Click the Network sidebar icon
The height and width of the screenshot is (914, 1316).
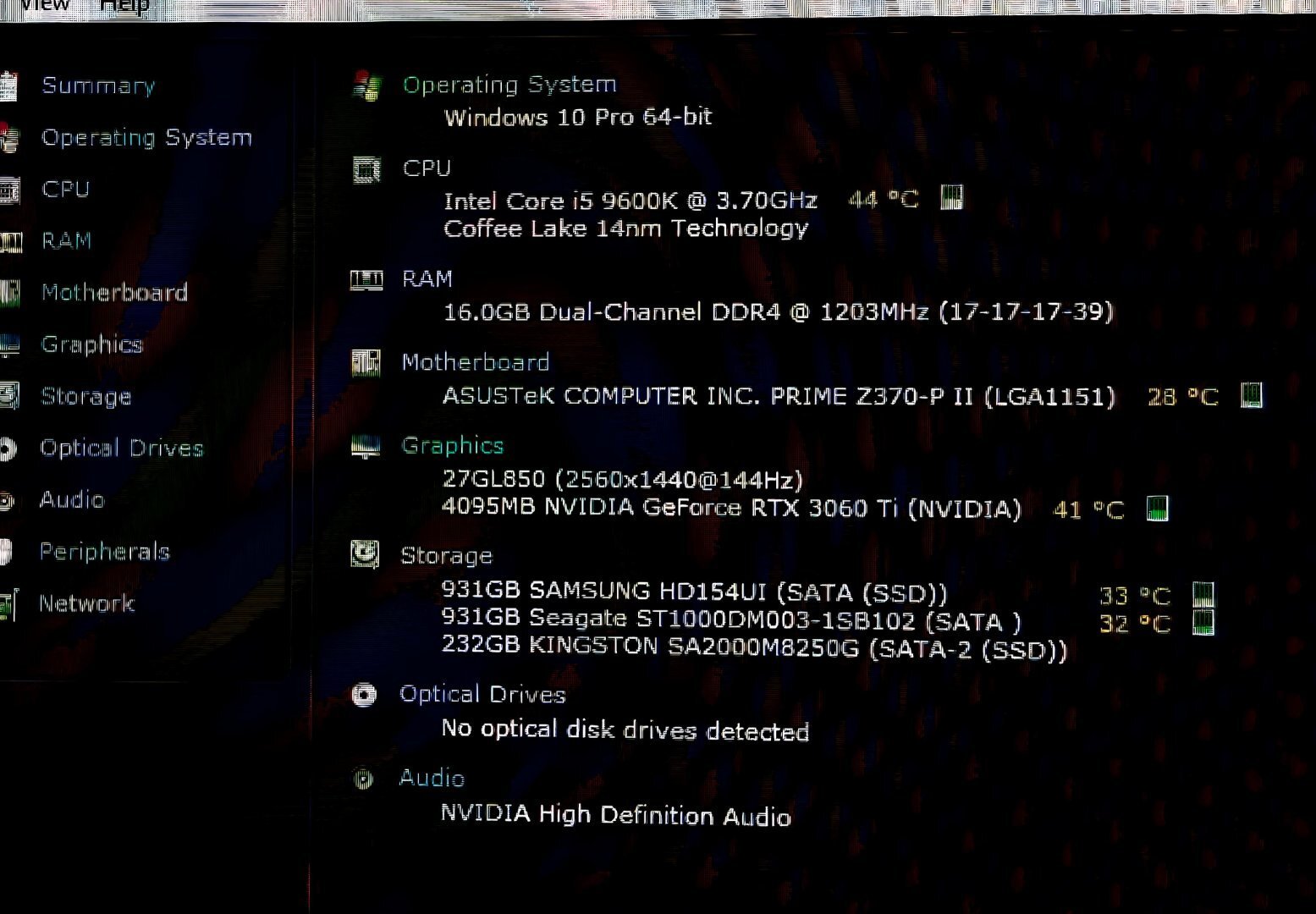click(8, 605)
